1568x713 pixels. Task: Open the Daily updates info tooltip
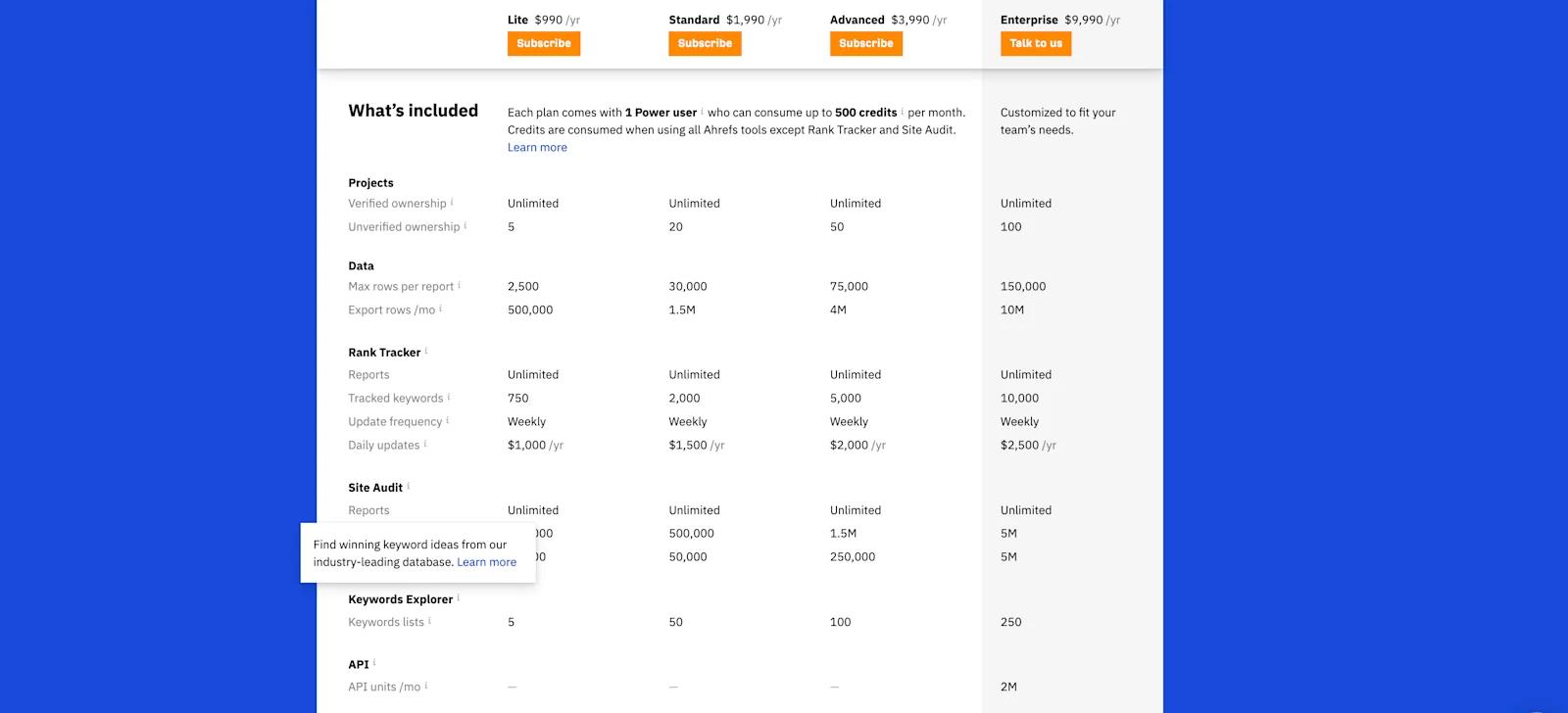click(425, 443)
